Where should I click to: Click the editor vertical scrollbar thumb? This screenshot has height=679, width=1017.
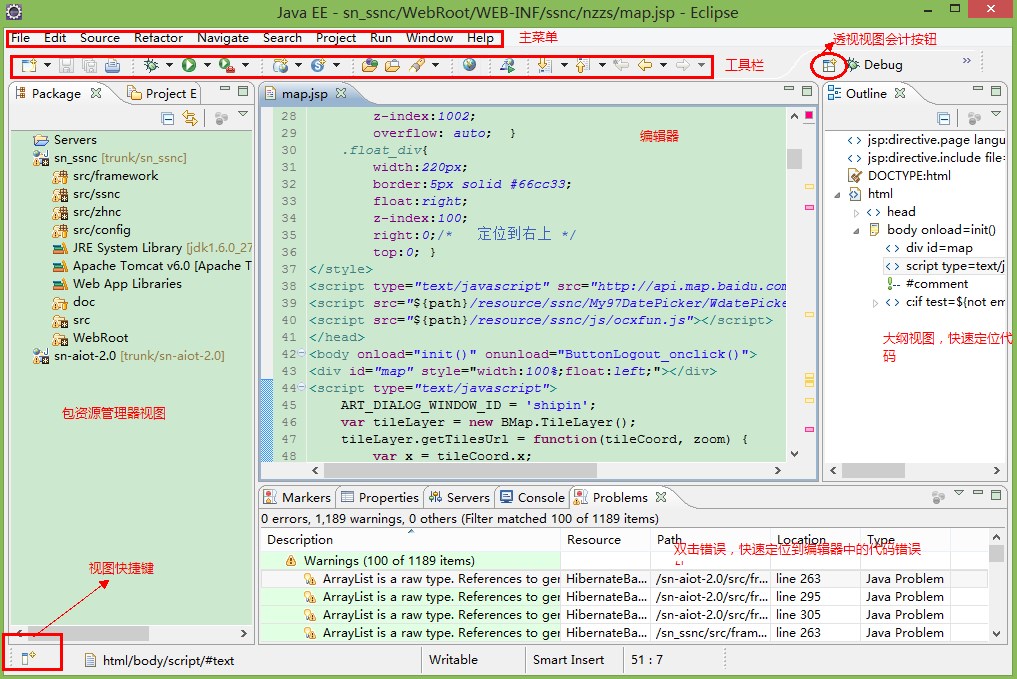[795, 158]
